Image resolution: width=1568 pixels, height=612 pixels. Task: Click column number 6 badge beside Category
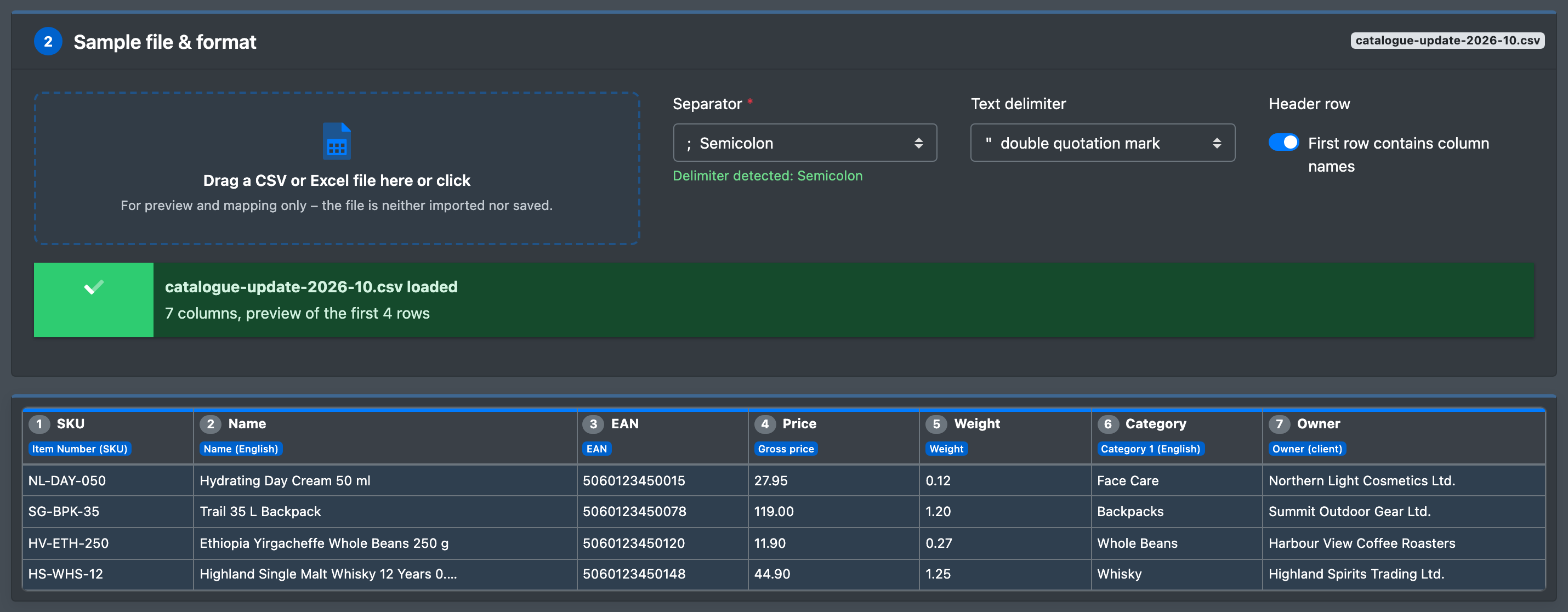[x=1108, y=424]
